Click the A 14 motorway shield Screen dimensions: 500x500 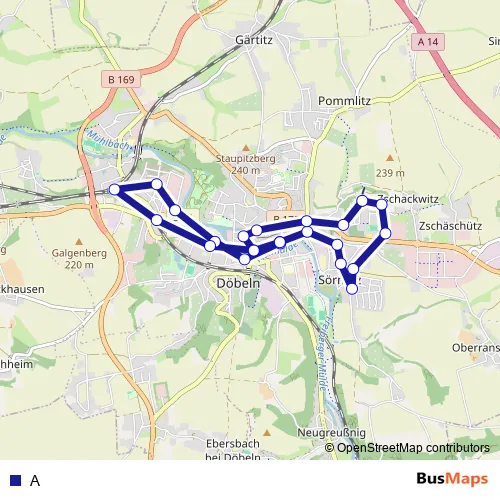click(428, 42)
